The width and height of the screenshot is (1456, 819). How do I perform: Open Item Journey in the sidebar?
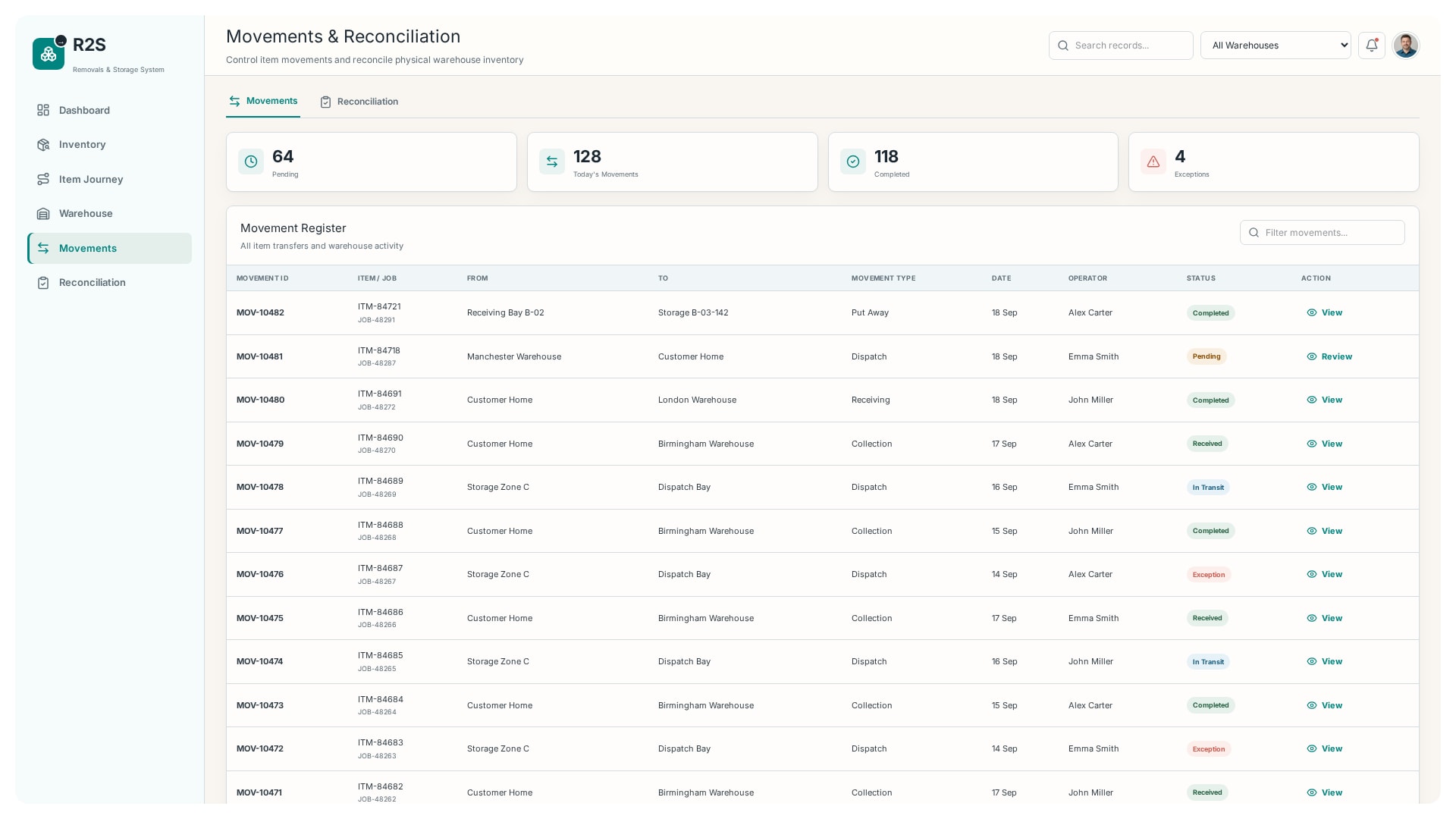pyautogui.click(x=110, y=179)
